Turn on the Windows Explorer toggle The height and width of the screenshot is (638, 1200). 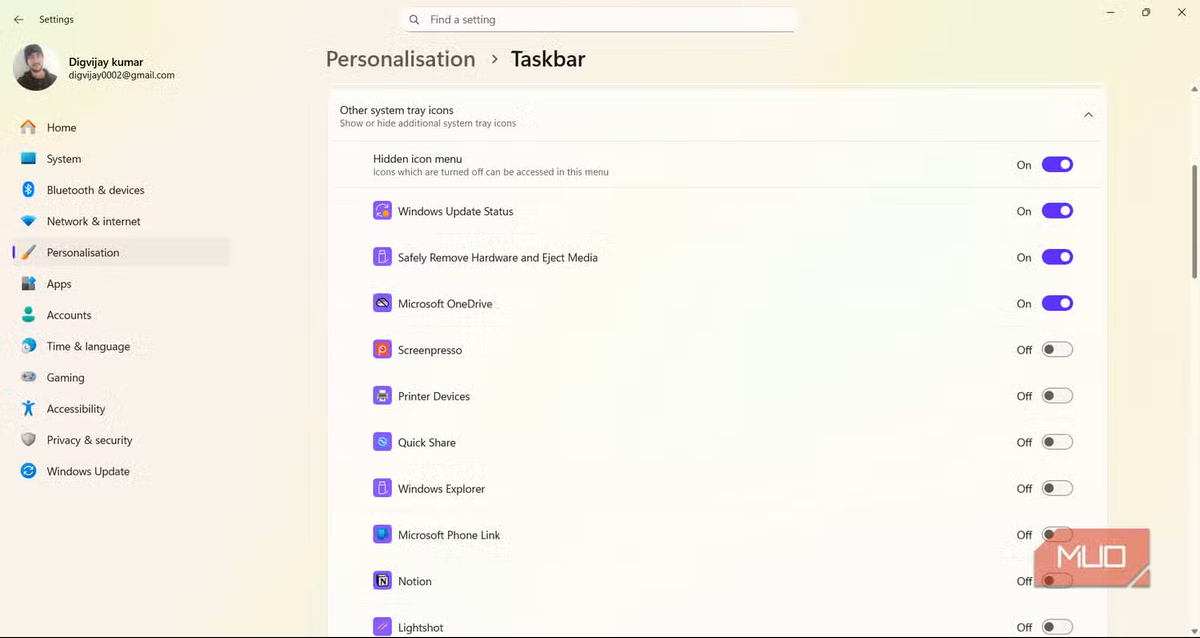1057,488
